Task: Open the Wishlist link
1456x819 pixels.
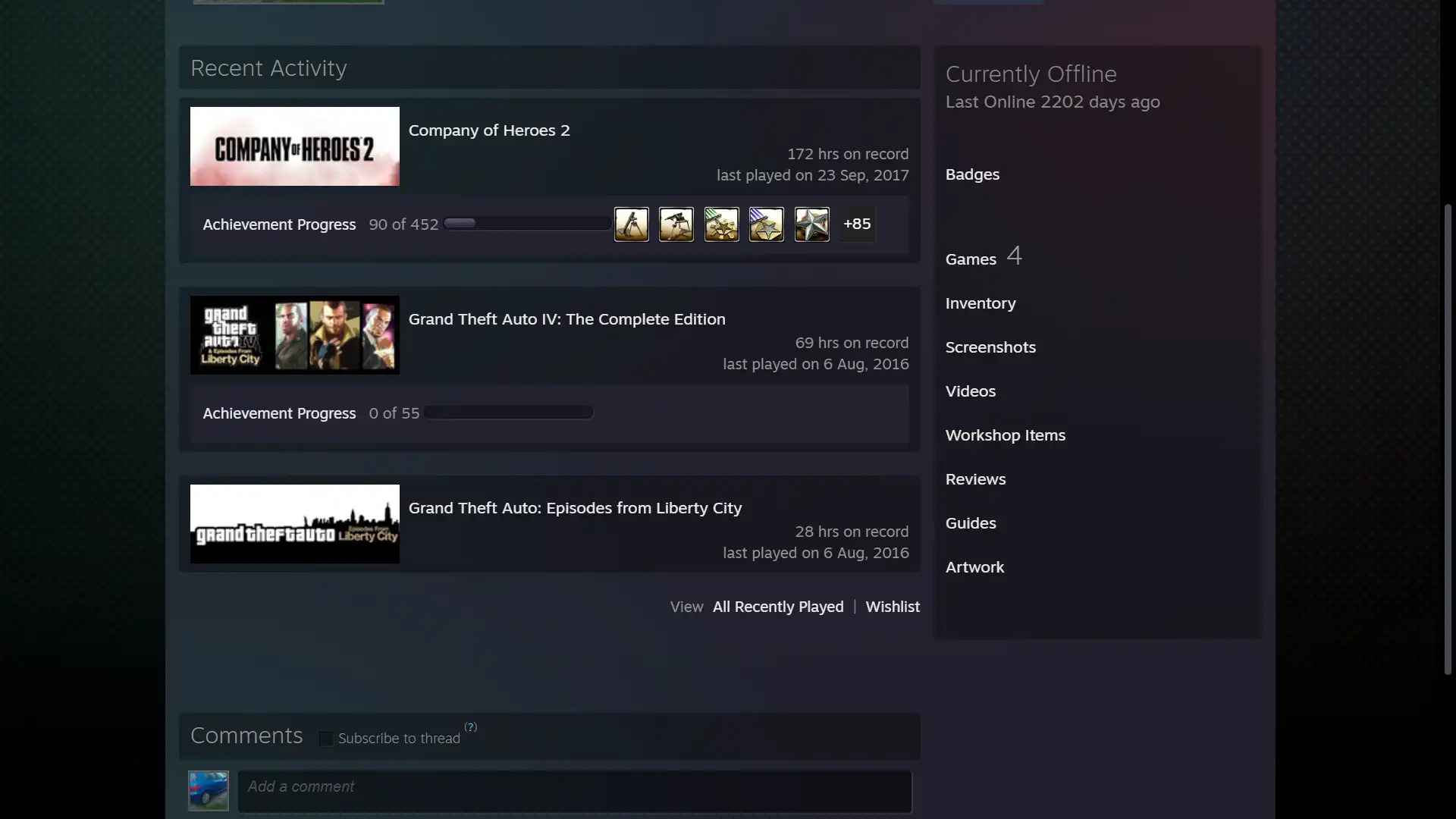Action: (x=893, y=607)
